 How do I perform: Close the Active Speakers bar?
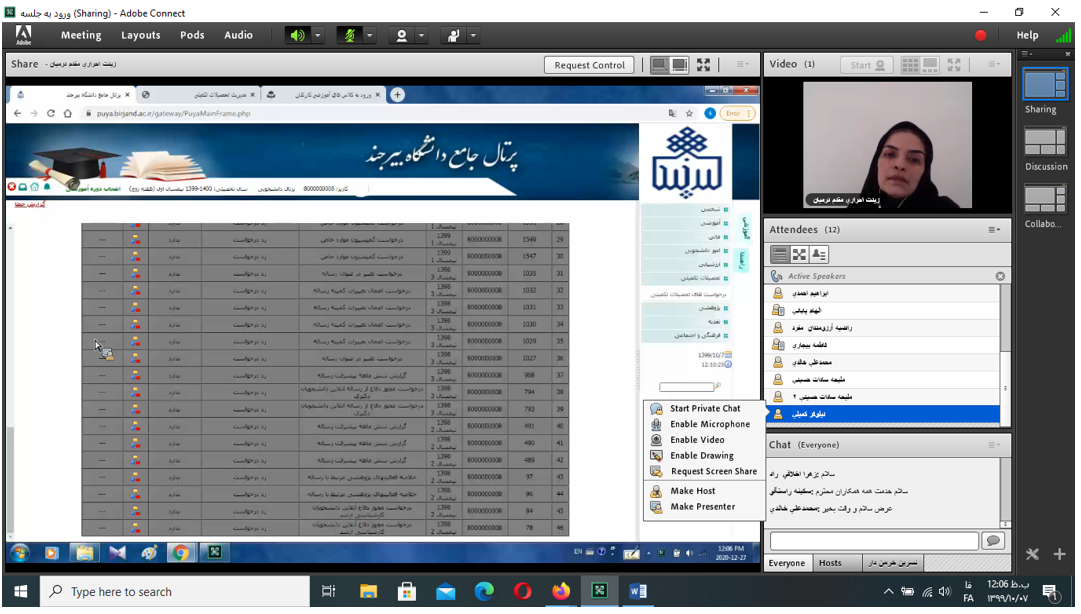tap(1000, 276)
